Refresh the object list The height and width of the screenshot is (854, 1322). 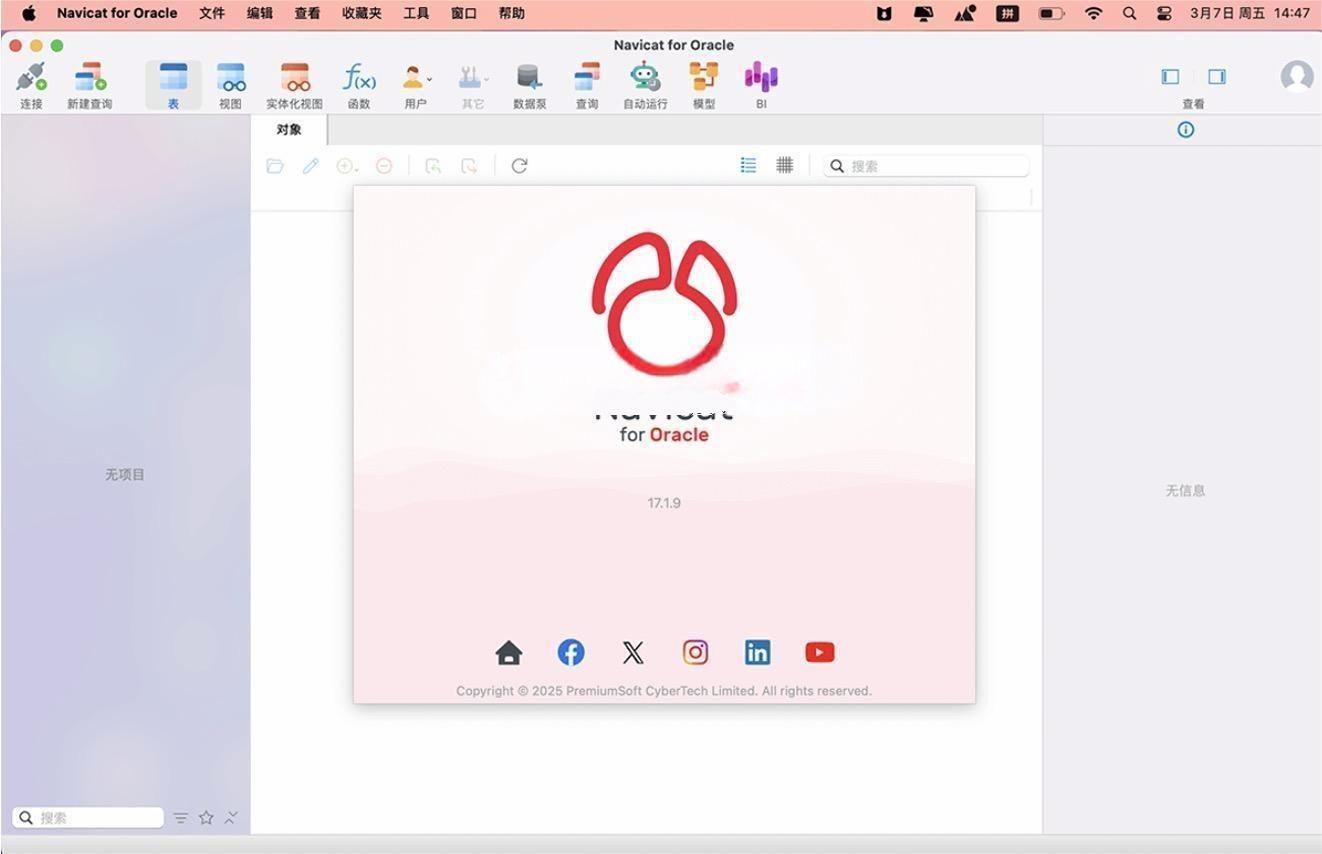[x=519, y=166]
